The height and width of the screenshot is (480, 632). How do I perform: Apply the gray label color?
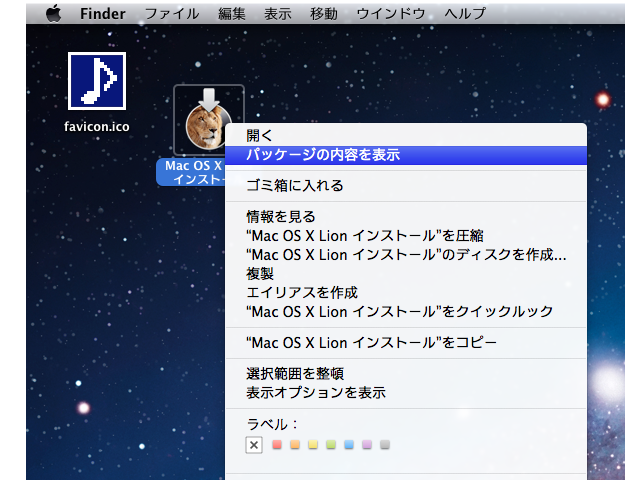point(385,445)
